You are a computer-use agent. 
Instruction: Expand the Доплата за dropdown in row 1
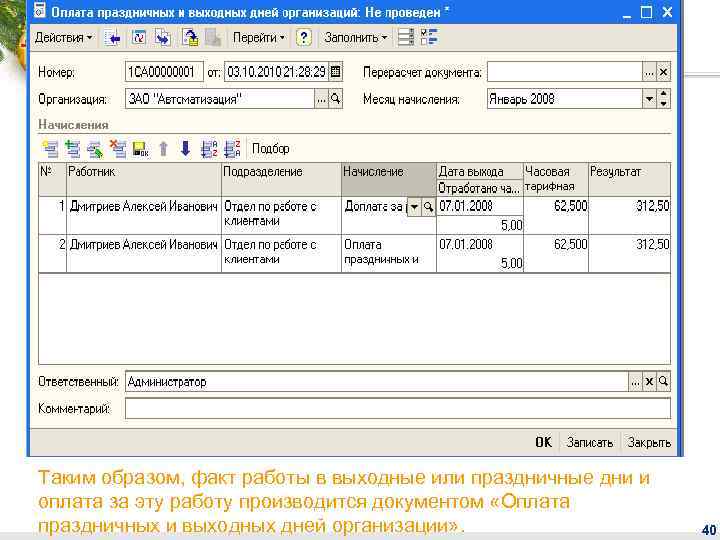[414, 207]
